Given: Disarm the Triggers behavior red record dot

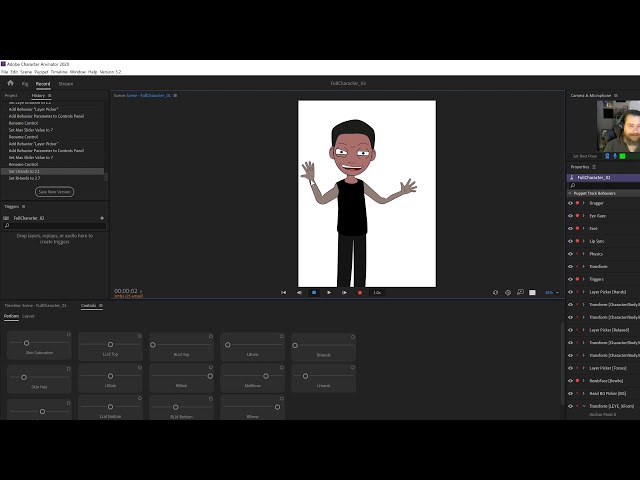Looking at the screenshot, I should 578,279.
